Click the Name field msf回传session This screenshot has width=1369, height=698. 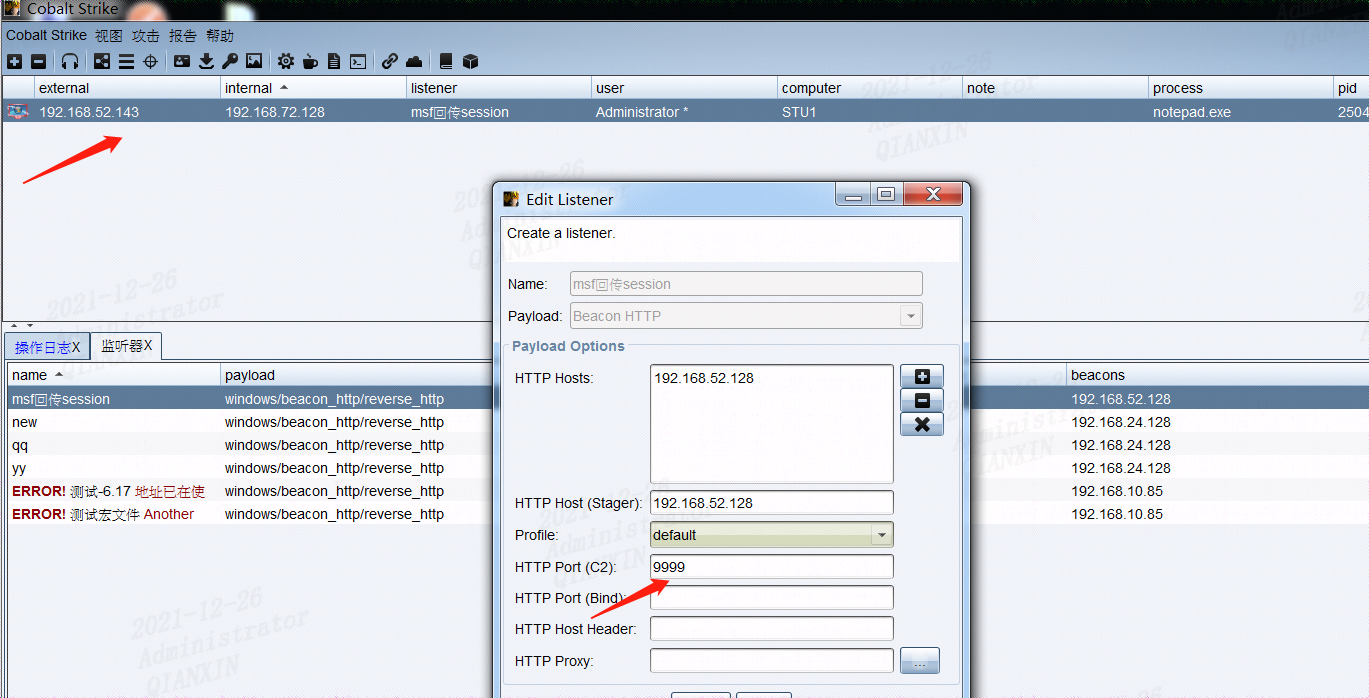[745, 284]
